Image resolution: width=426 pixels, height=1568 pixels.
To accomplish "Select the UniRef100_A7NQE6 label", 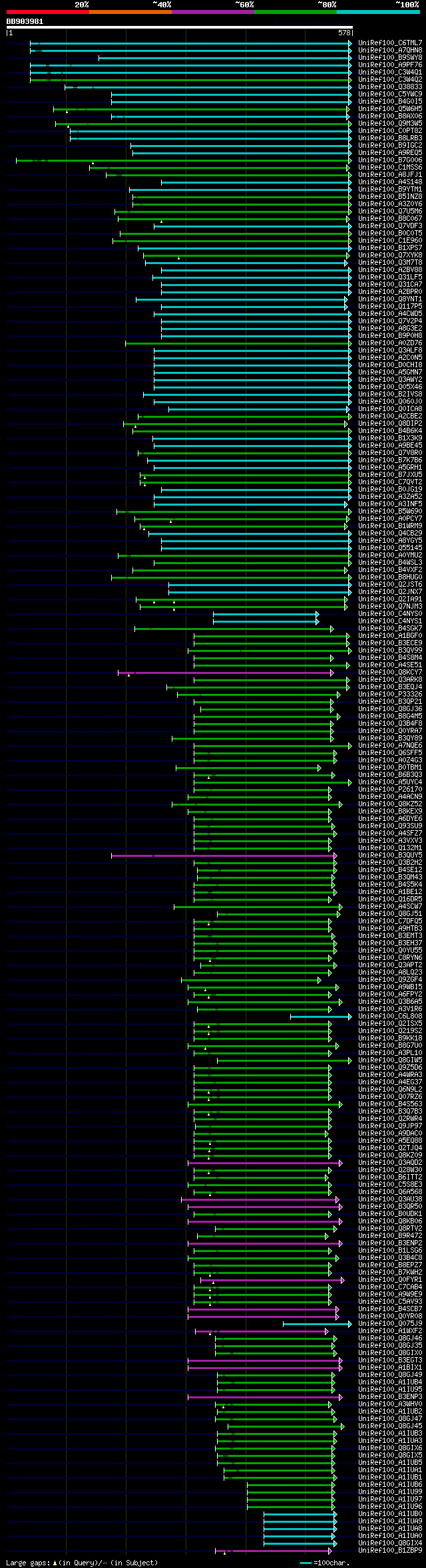I will coord(390,745).
